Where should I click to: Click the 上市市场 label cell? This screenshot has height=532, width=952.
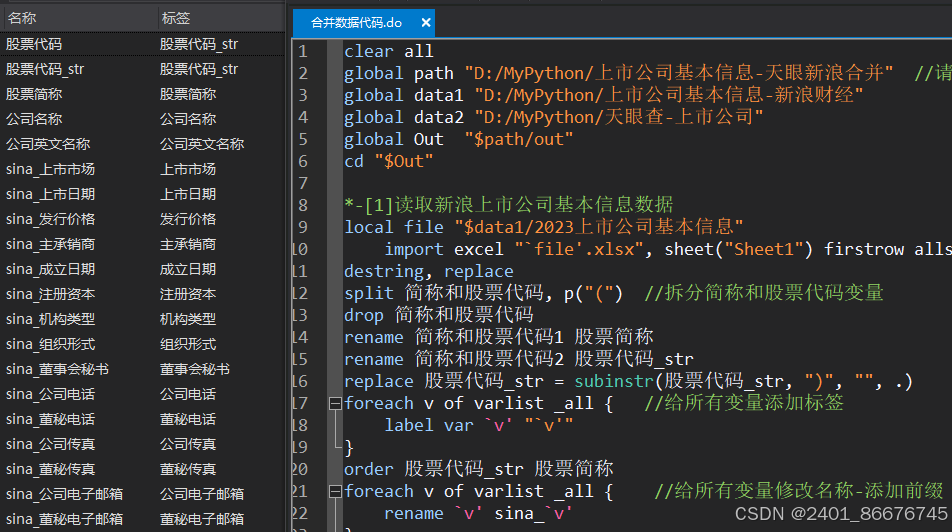click(188, 169)
